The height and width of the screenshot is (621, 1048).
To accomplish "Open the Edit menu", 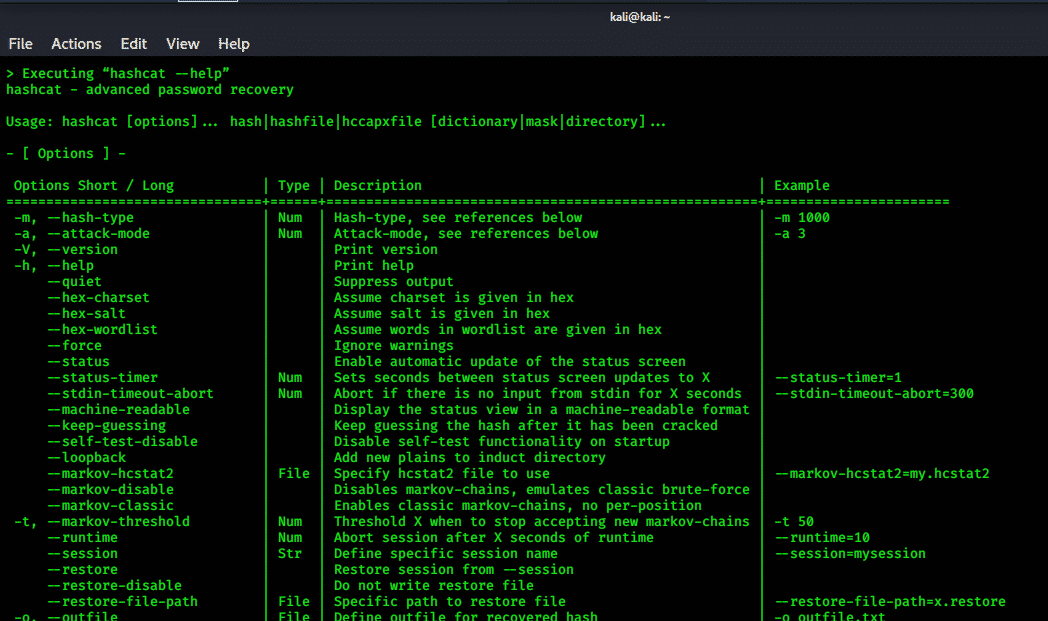I will [x=133, y=44].
